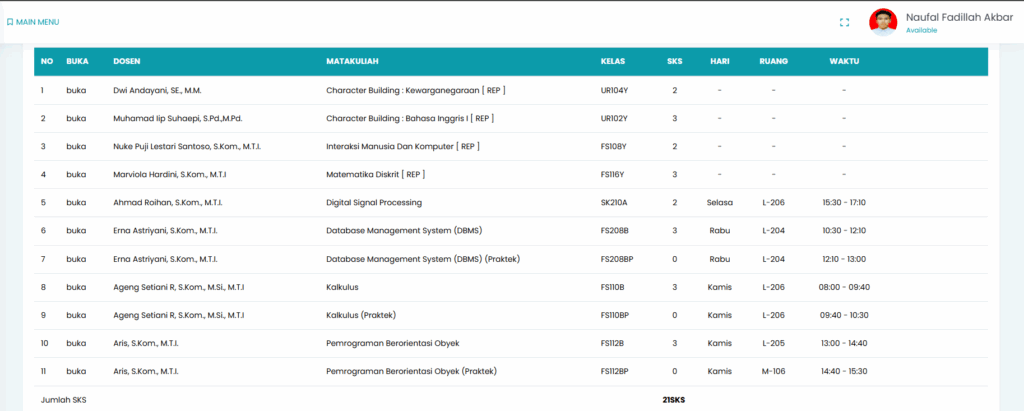Click class code FS208BP
1024x411 pixels.
pyautogui.click(x=616, y=259)
